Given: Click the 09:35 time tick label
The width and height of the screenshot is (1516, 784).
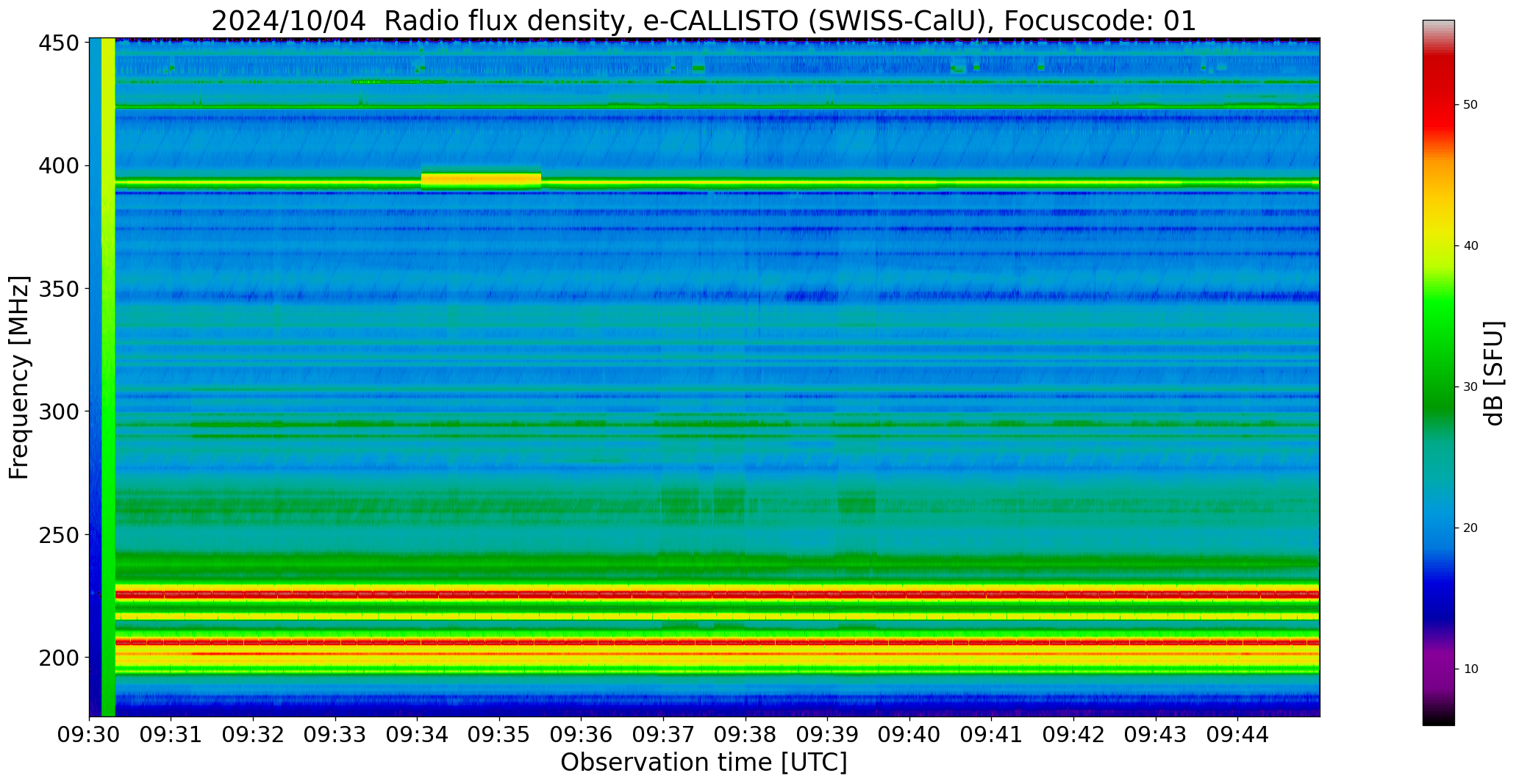Looking at the screenshot, I should pyautogui.click(x=499, y=736).
